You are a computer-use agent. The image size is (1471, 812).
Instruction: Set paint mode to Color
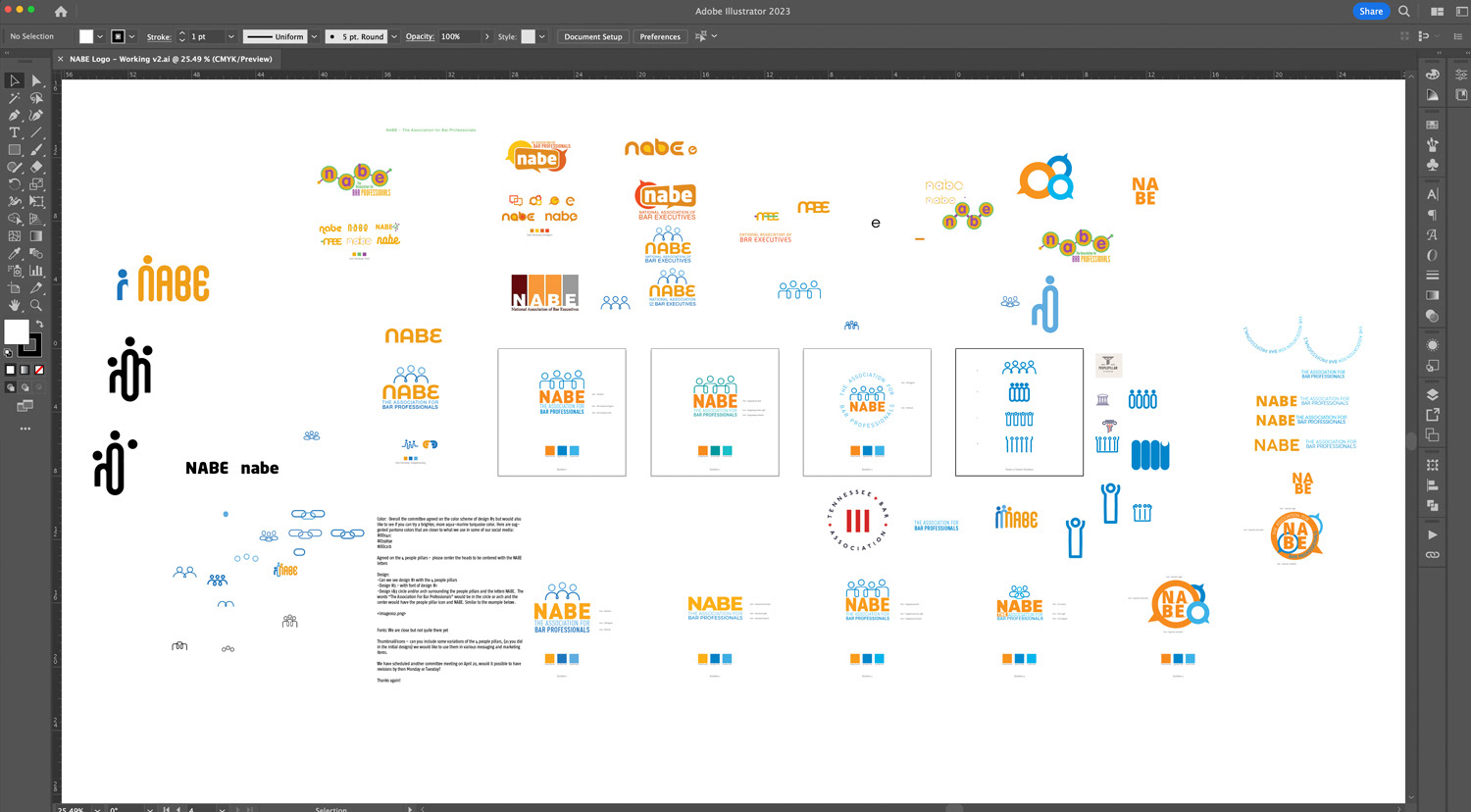[10, 370]
